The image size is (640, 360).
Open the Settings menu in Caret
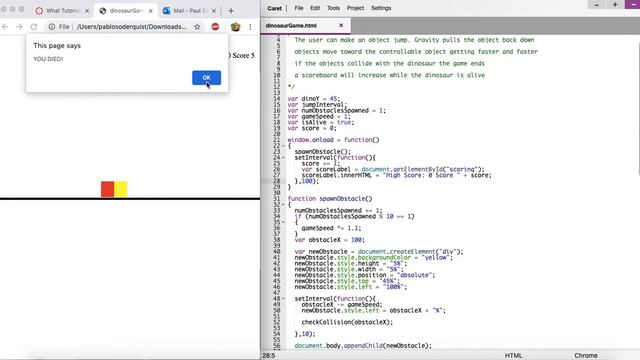point(381,8)
